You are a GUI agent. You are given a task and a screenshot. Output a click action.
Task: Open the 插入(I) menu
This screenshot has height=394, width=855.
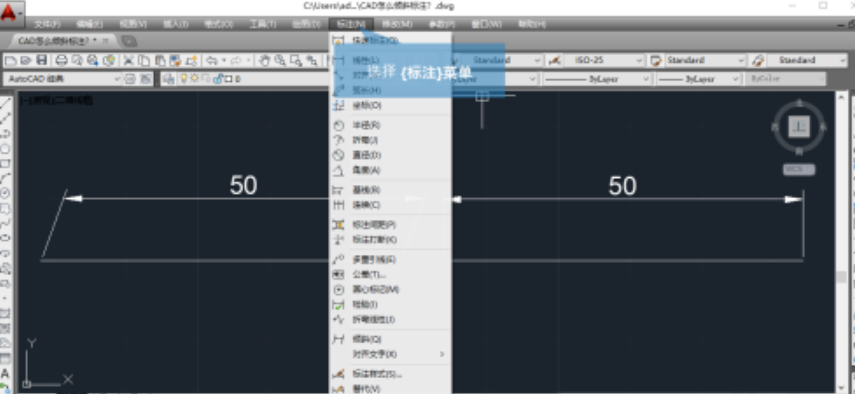pyautogui.click(x=176, y=24)
